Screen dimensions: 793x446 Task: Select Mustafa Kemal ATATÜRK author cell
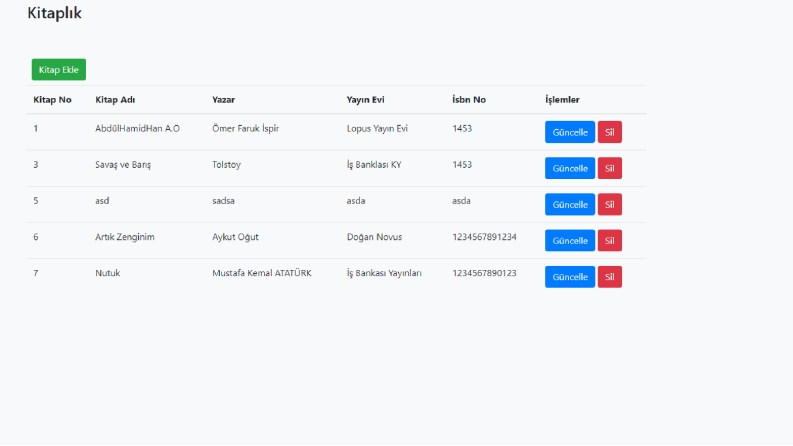coord(261,273)
